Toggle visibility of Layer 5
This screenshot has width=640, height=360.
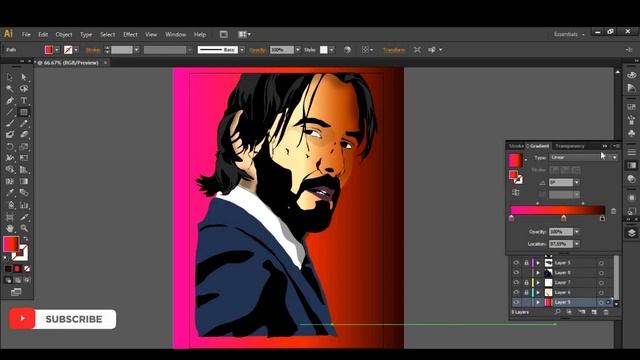coord(516,263)
